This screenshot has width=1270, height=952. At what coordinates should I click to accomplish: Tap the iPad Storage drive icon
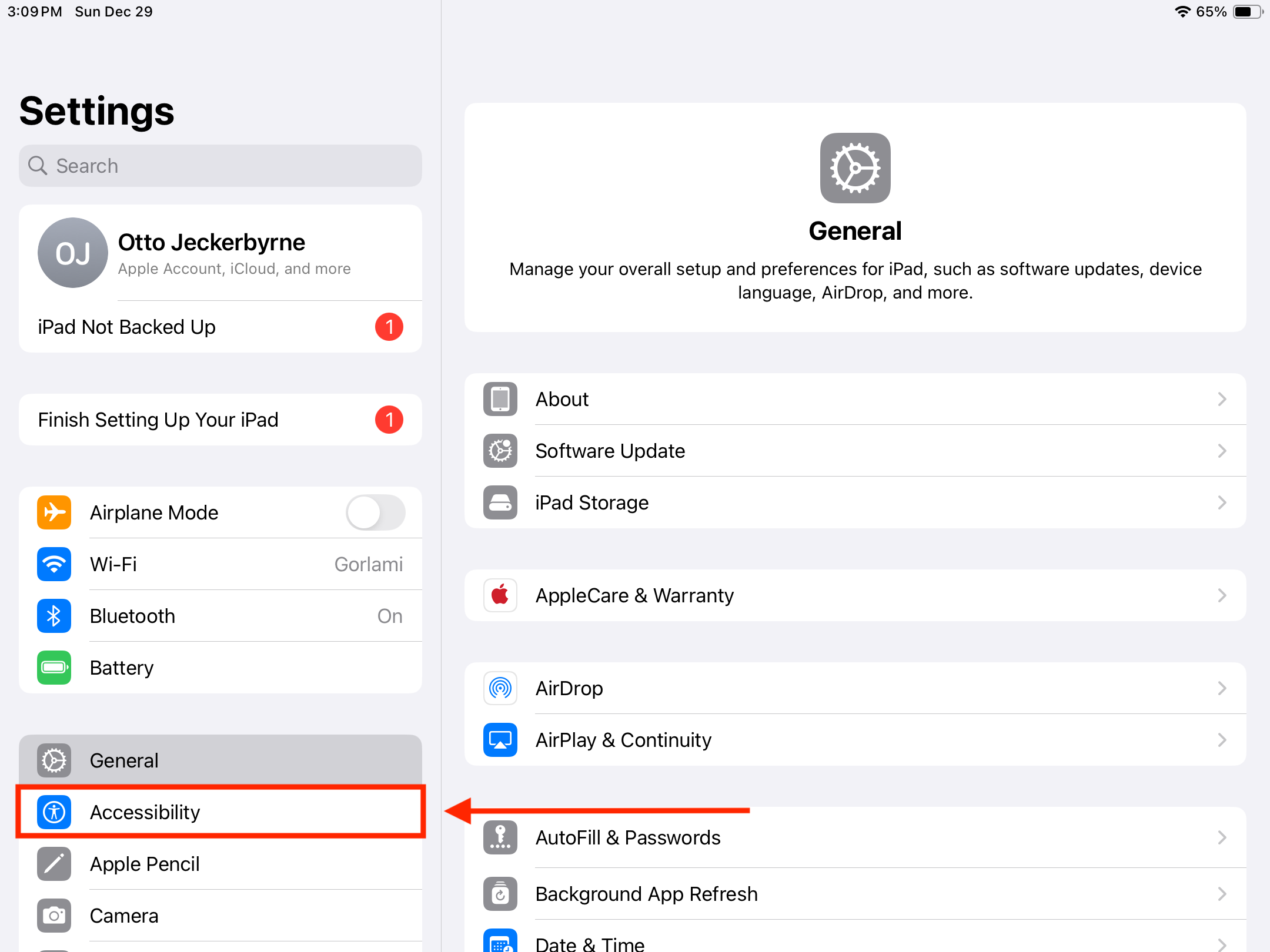pos(500,502)
